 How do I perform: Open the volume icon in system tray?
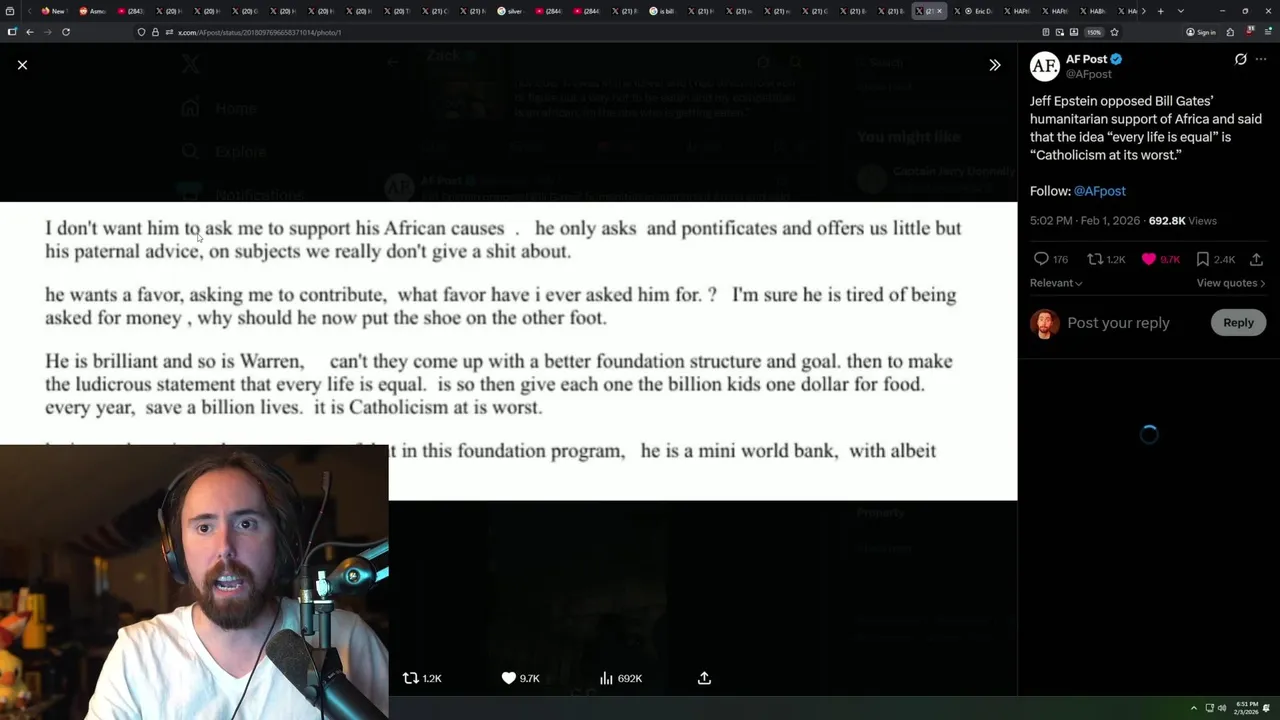point(1222,708)
